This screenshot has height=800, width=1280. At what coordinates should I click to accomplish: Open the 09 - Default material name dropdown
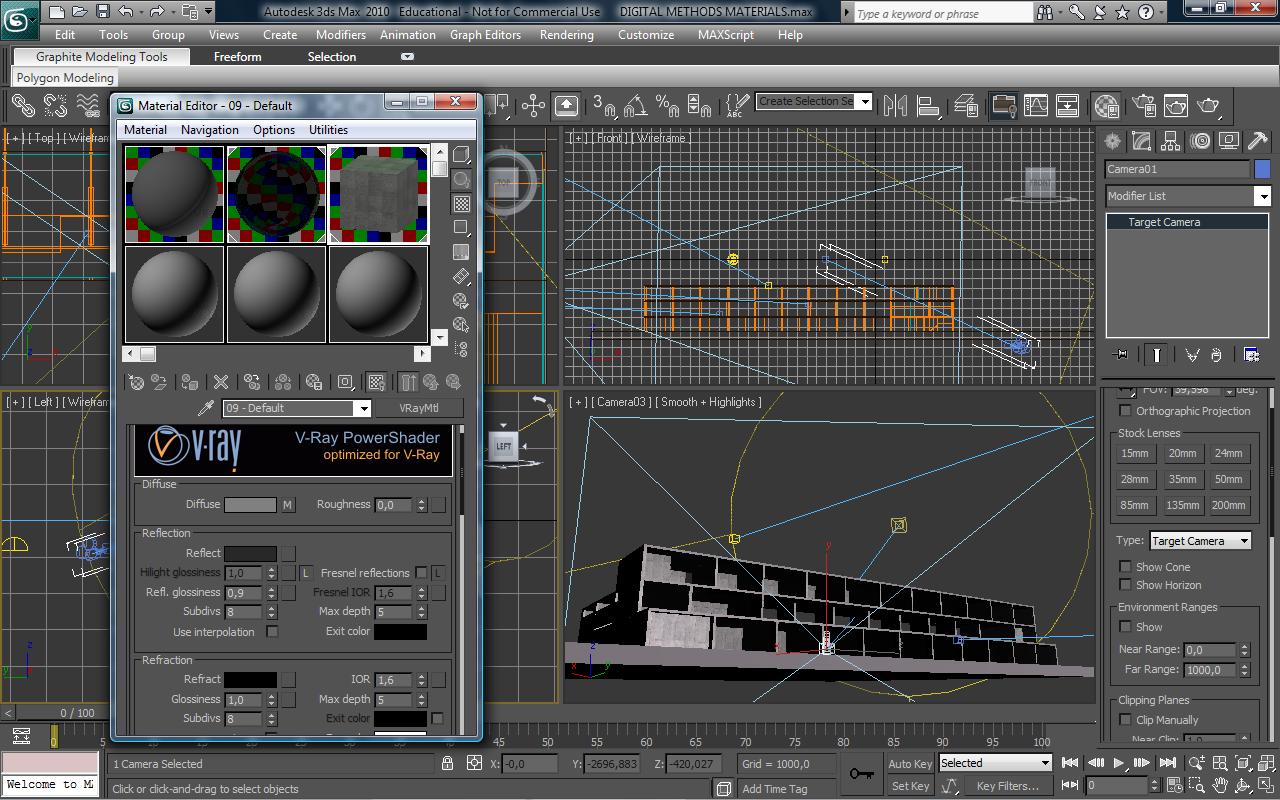point(364,408)
